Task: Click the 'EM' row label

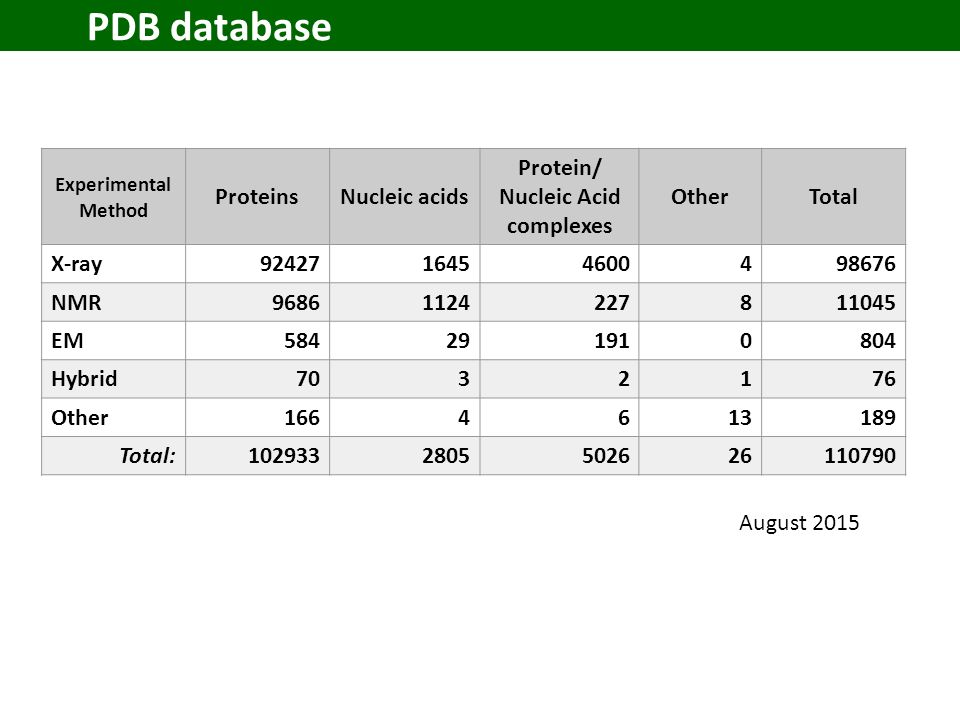Action: click(67, 340)
